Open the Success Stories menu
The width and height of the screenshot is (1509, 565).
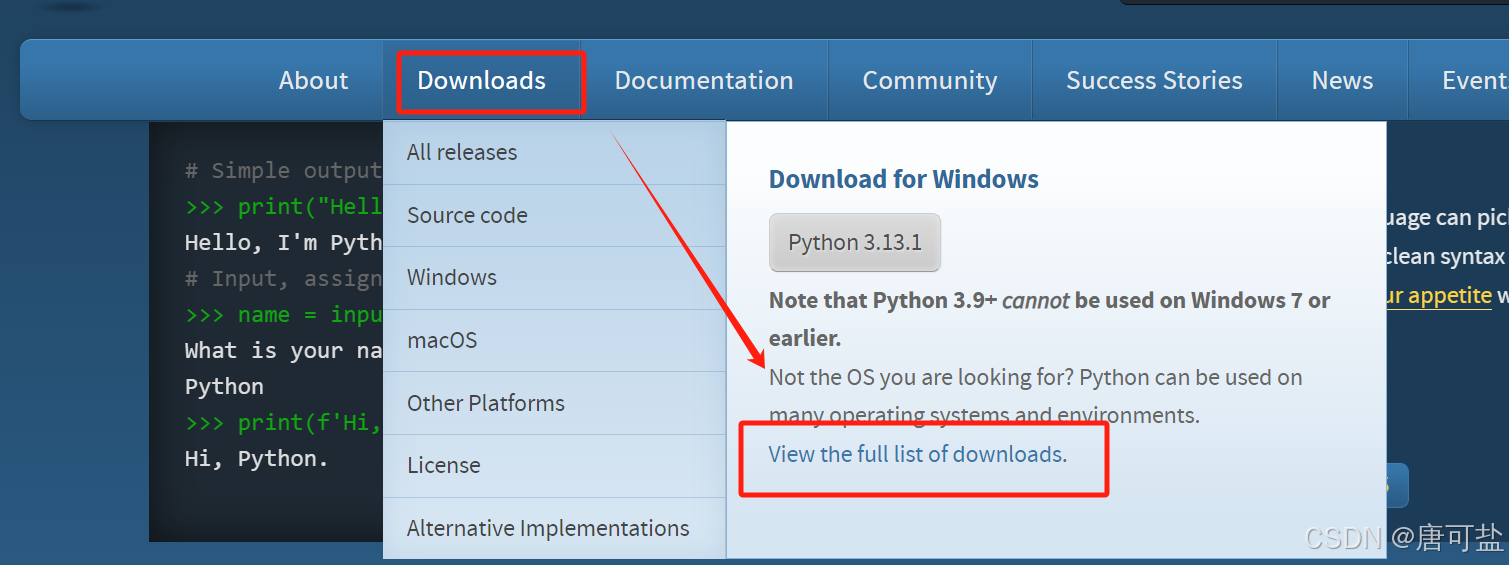1154,81
